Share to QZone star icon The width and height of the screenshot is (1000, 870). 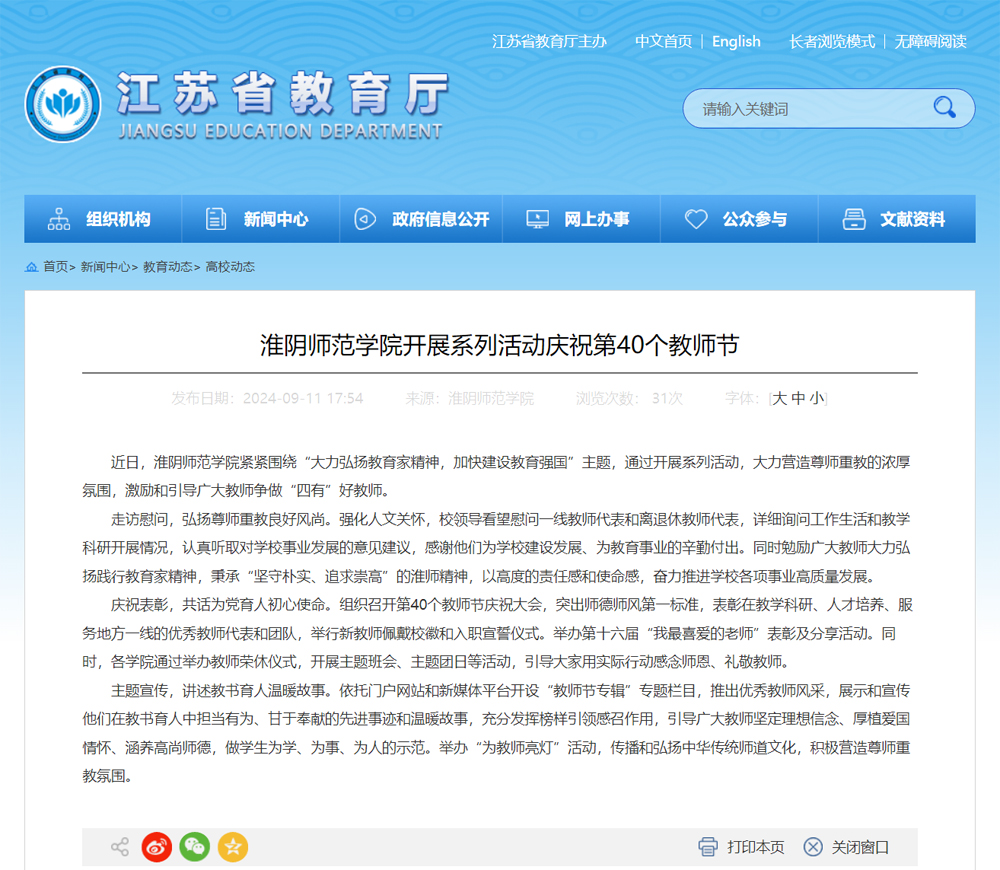pos(233,847)
